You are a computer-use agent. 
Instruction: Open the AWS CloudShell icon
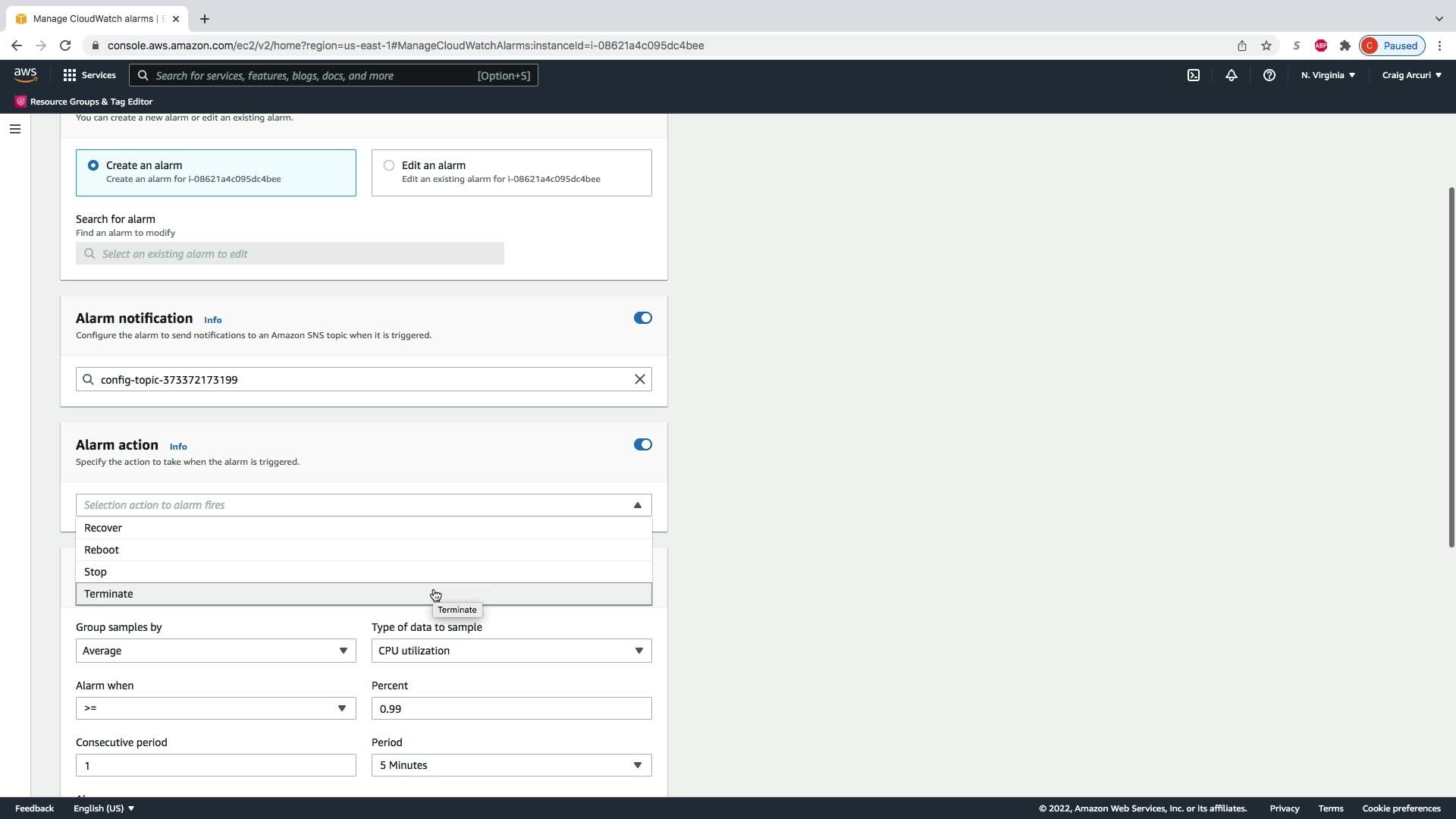click(1194, 75)
